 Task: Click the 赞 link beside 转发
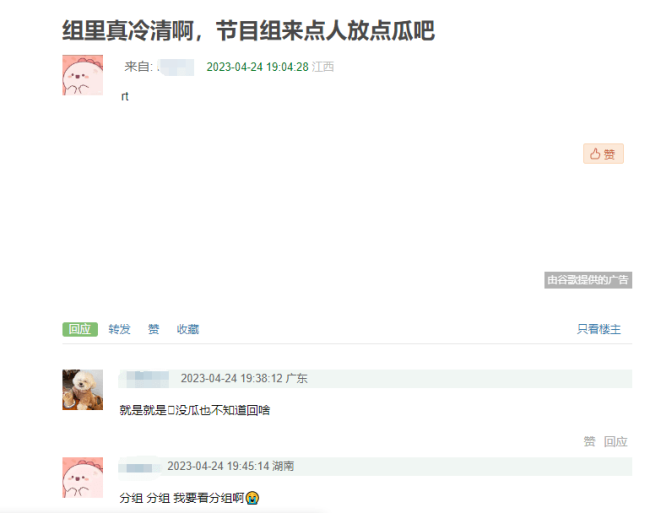[153, 329]
